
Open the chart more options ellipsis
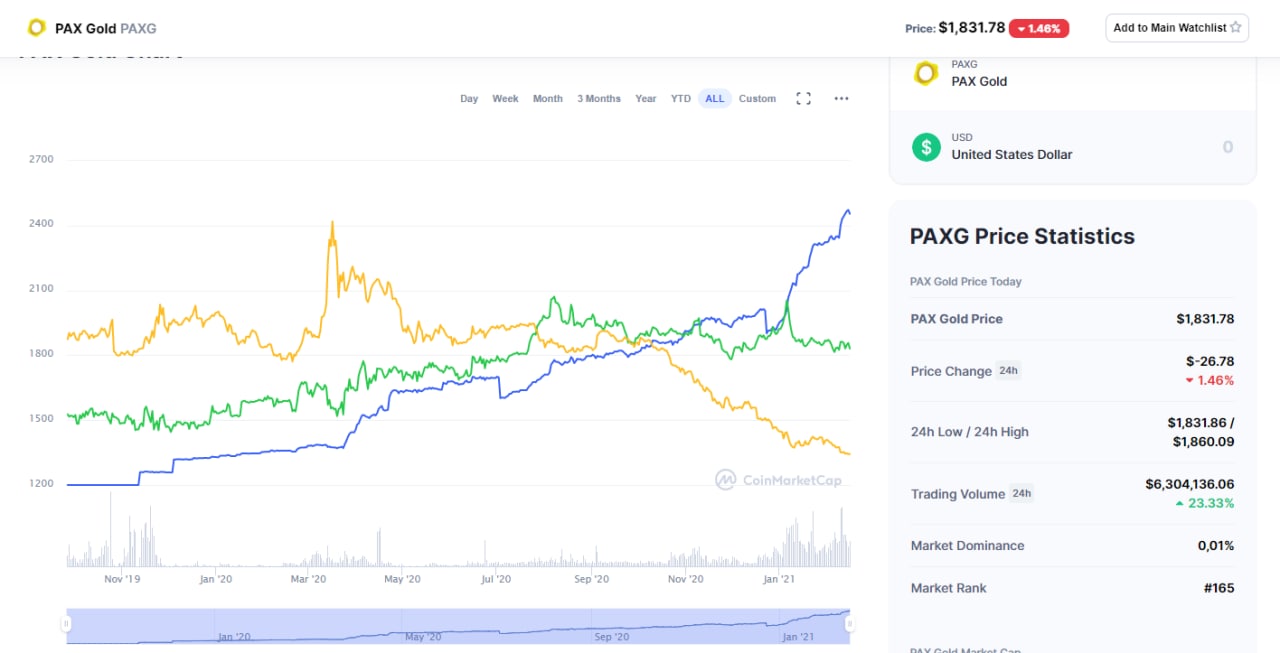[x=841, y=99]
